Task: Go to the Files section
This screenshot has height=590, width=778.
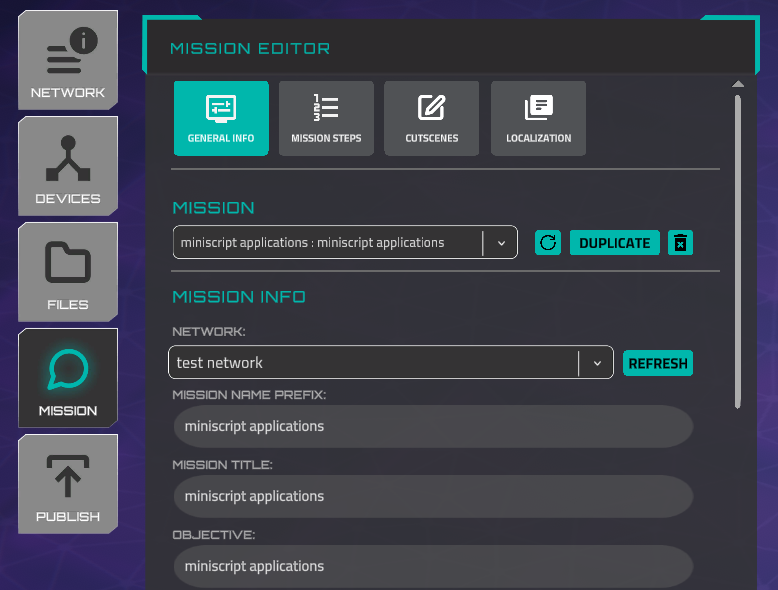Action: (x=67, y=272)
